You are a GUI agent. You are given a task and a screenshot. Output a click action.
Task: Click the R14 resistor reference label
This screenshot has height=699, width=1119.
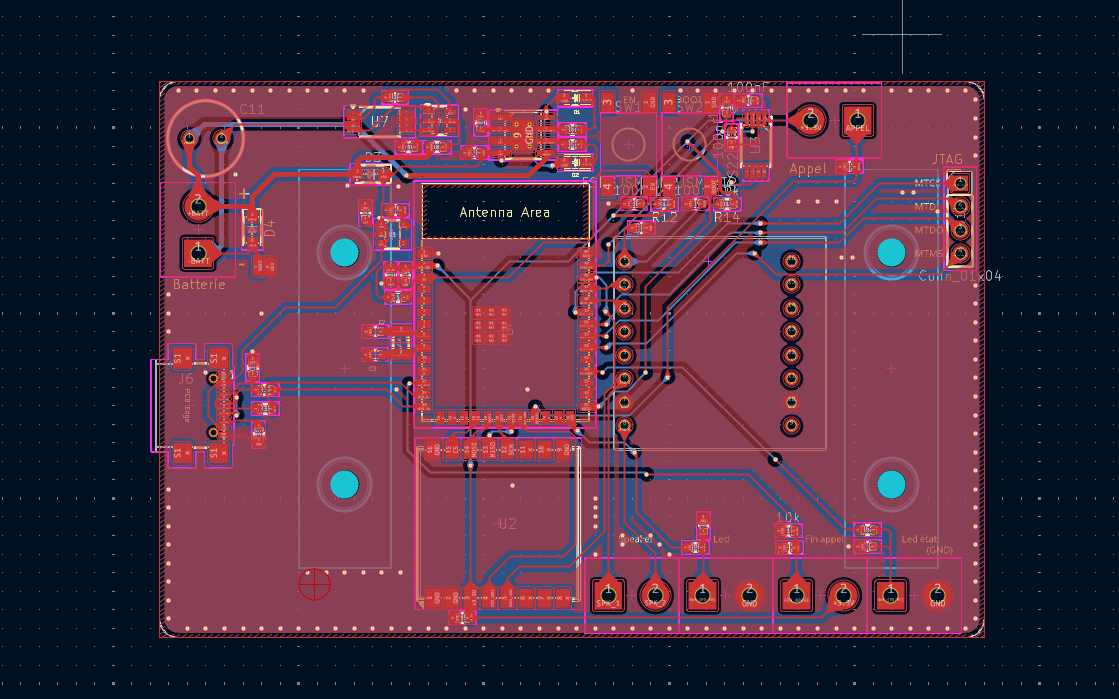(727, 217)
